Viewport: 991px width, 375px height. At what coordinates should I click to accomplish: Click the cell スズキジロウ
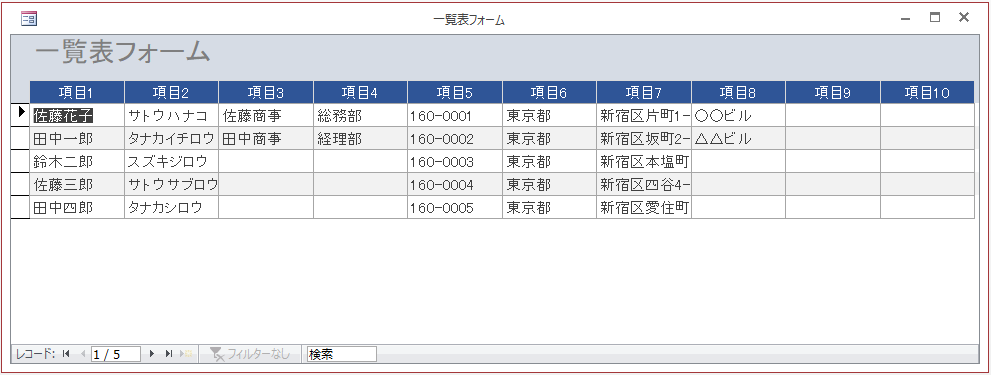pyautogui.click(x=171, y=161)
